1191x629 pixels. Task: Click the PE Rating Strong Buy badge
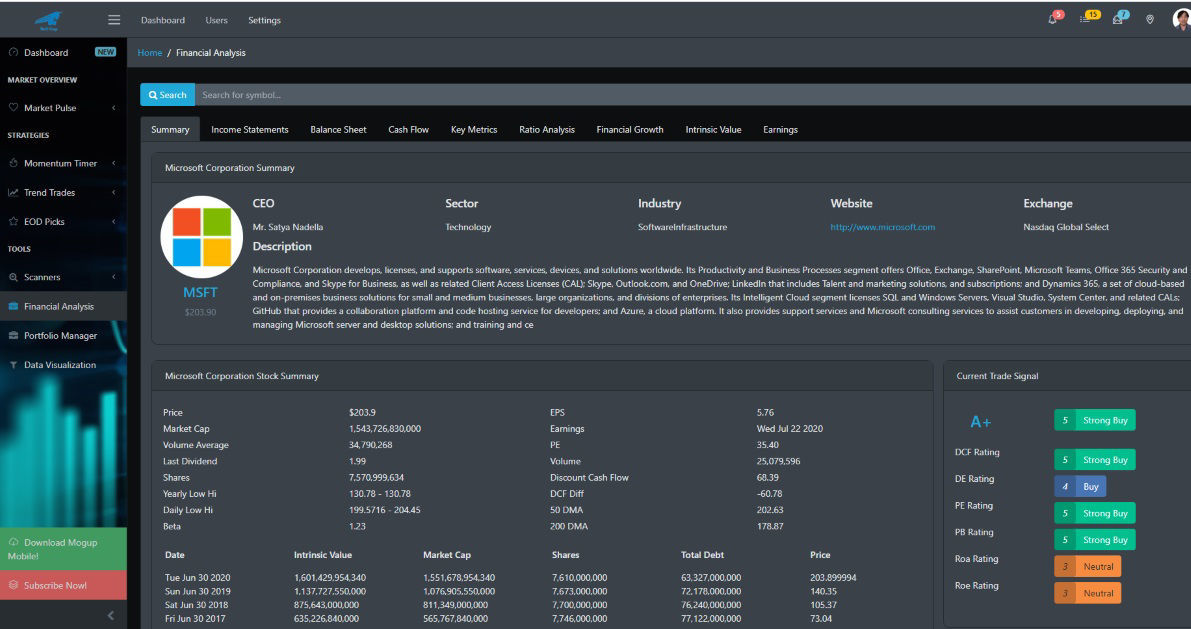tap(1095, 514)
